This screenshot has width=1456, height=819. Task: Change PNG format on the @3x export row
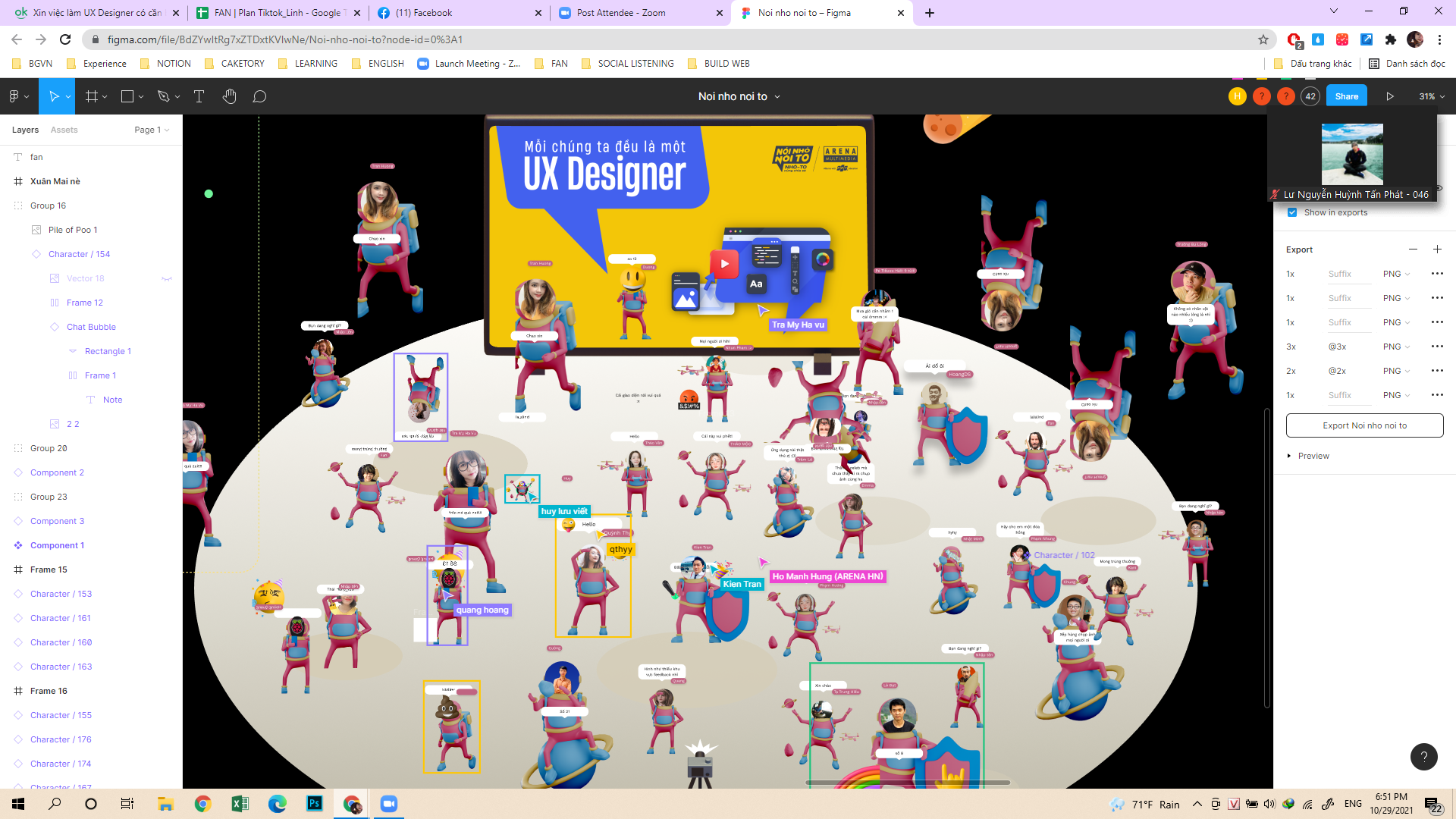(1396, 347)
